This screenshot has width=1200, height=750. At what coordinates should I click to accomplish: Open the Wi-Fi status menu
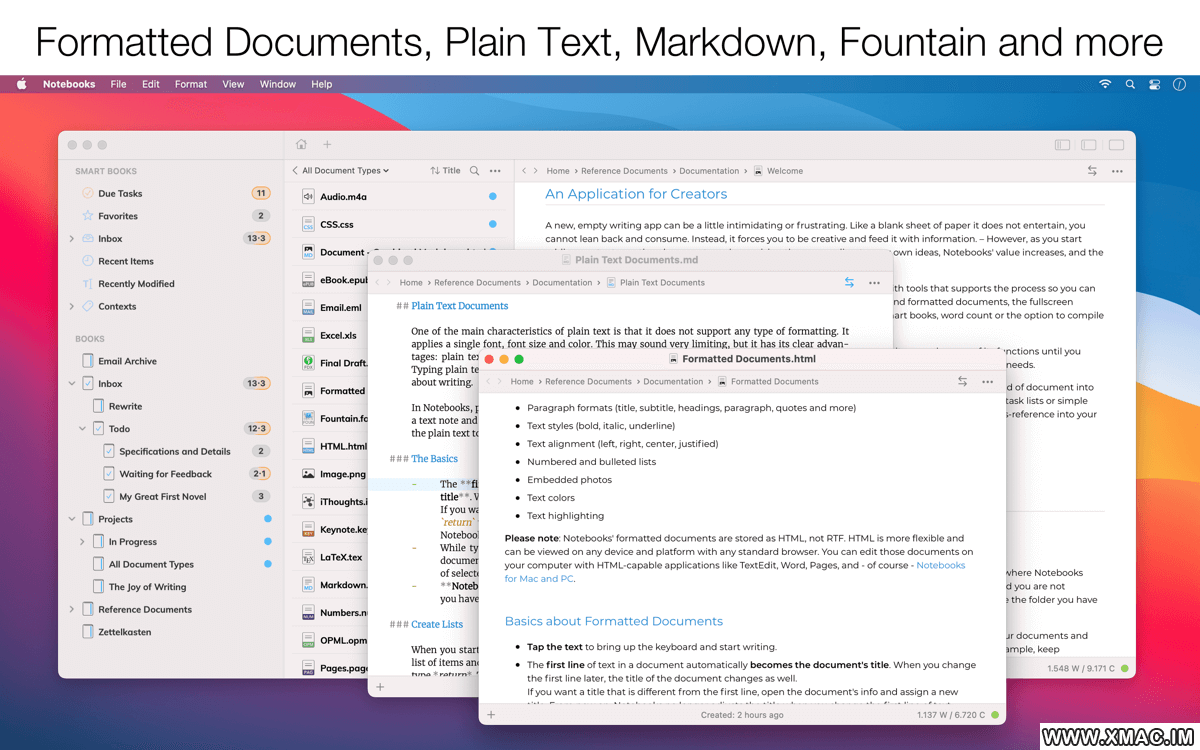coord(1105,84)
